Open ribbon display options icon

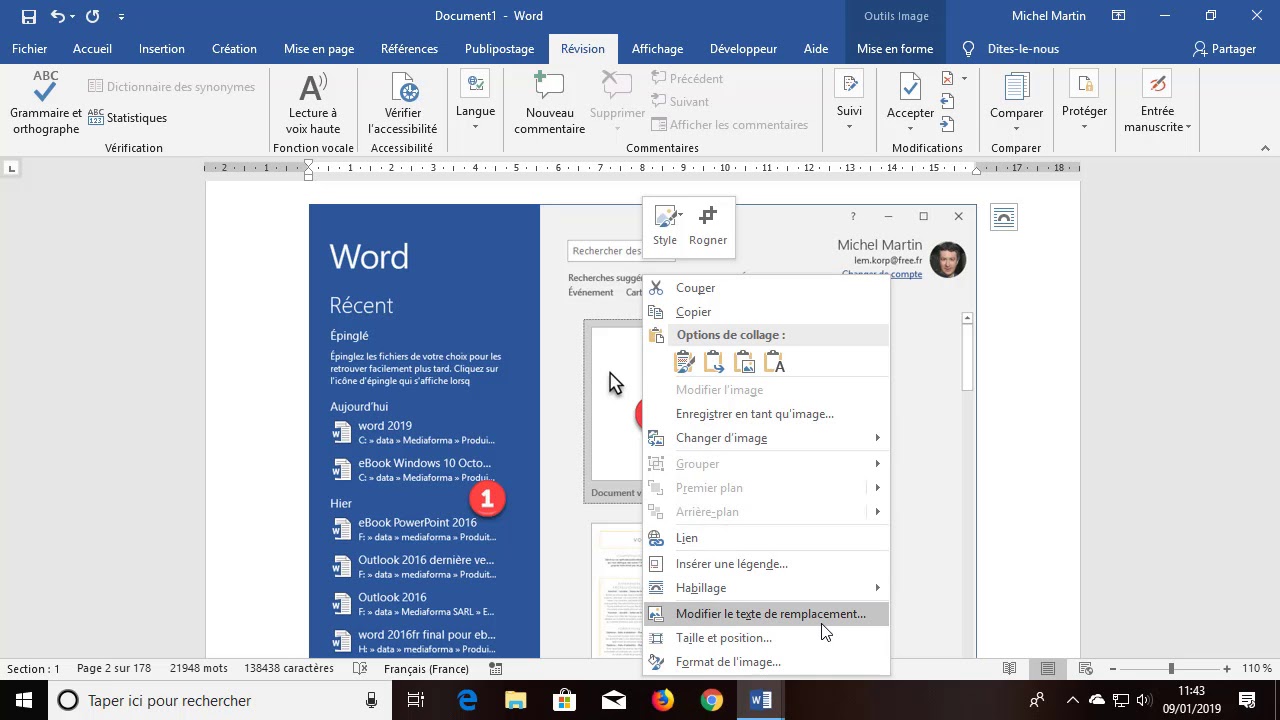pyautogui.click(x=1119, y=16)
